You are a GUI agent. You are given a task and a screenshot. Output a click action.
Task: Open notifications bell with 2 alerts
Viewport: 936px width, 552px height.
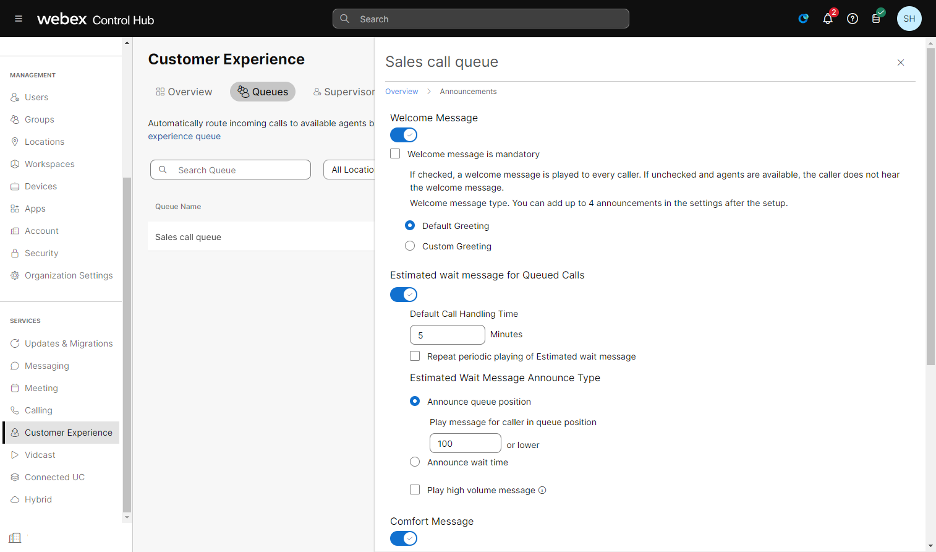click(x=828, y=18)
